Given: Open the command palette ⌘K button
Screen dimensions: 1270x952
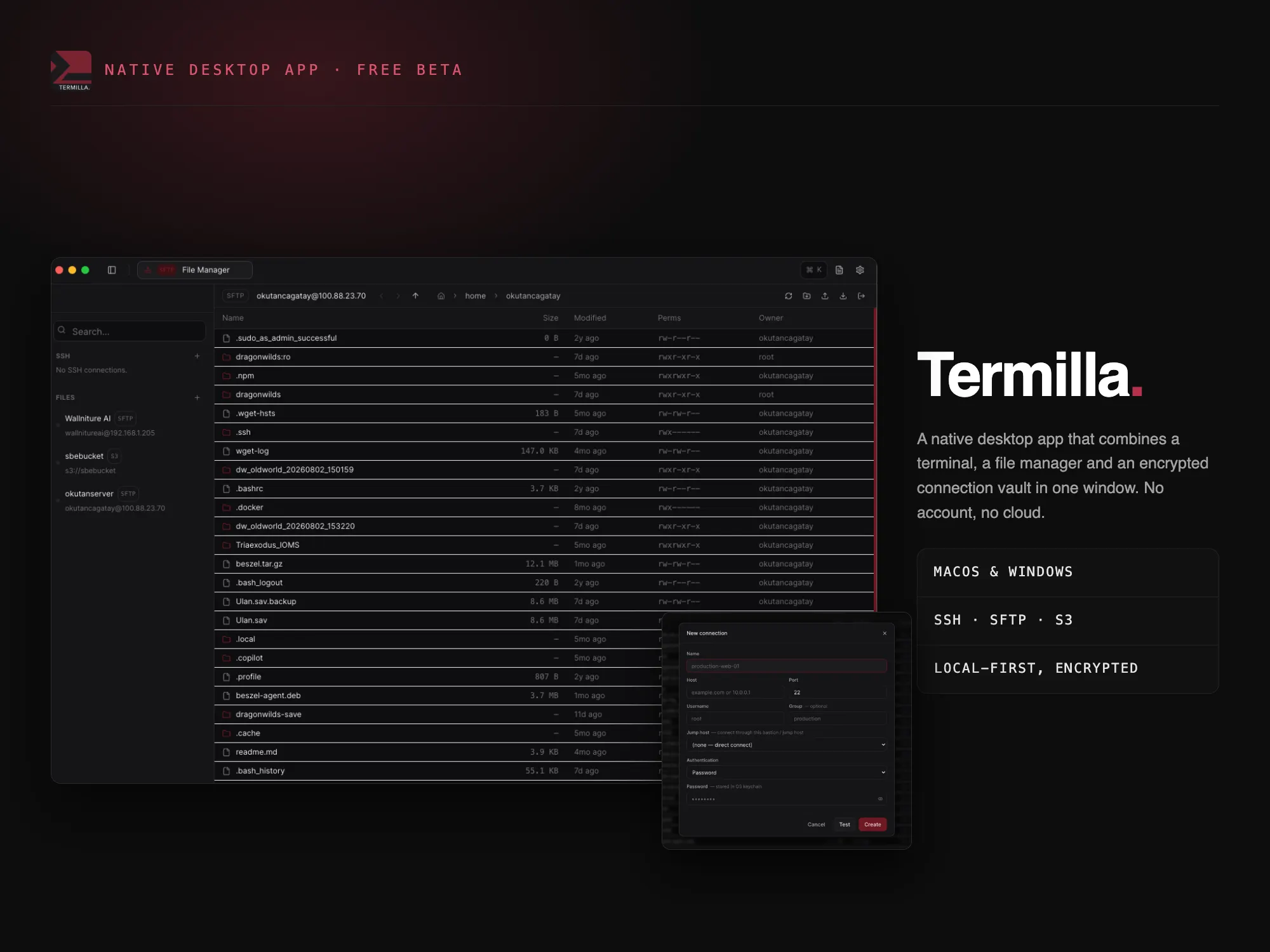Looking at the screenshot, I should 813,270.
